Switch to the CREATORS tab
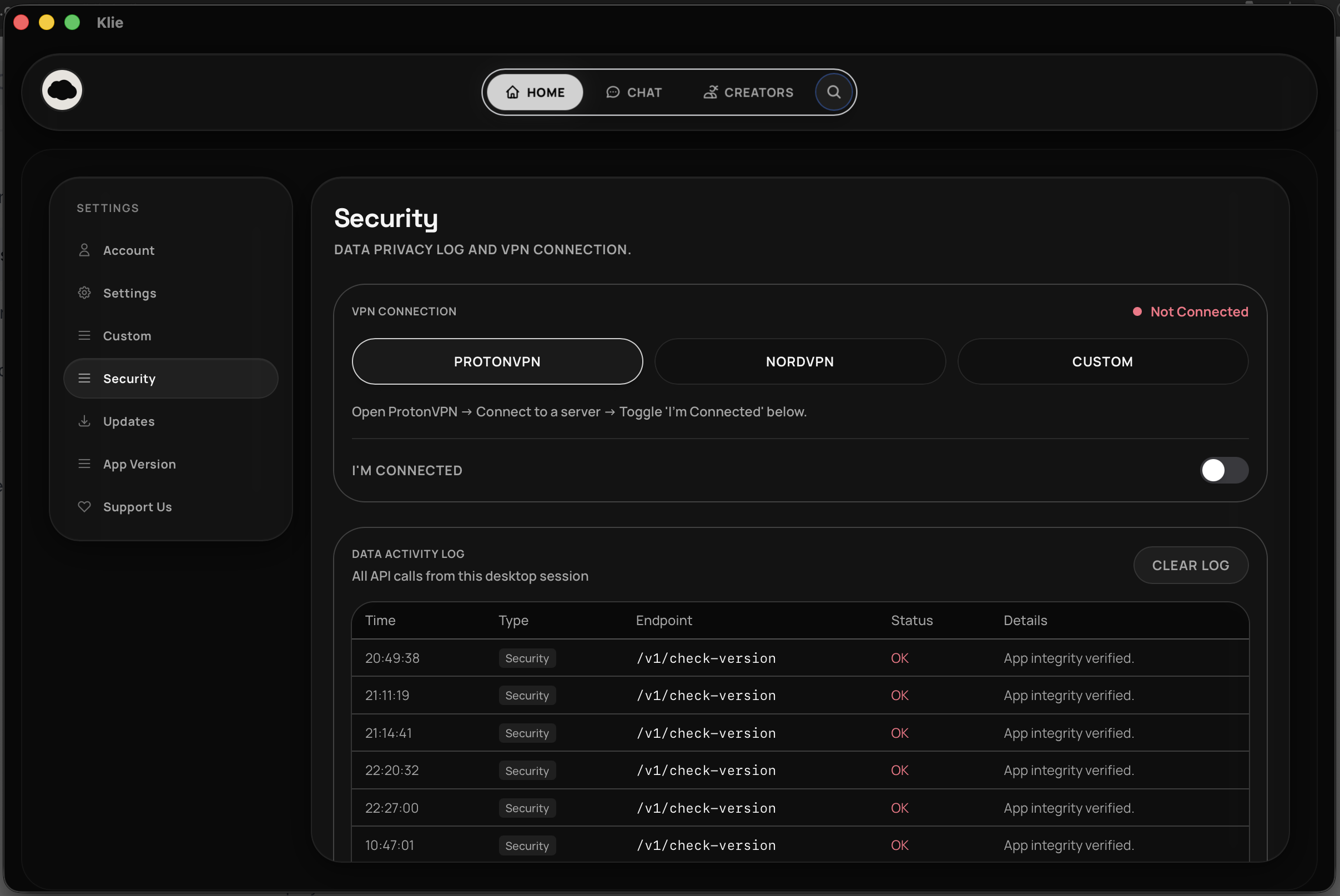Screen dimensions: 1340x896 click(x=748, y=92)
